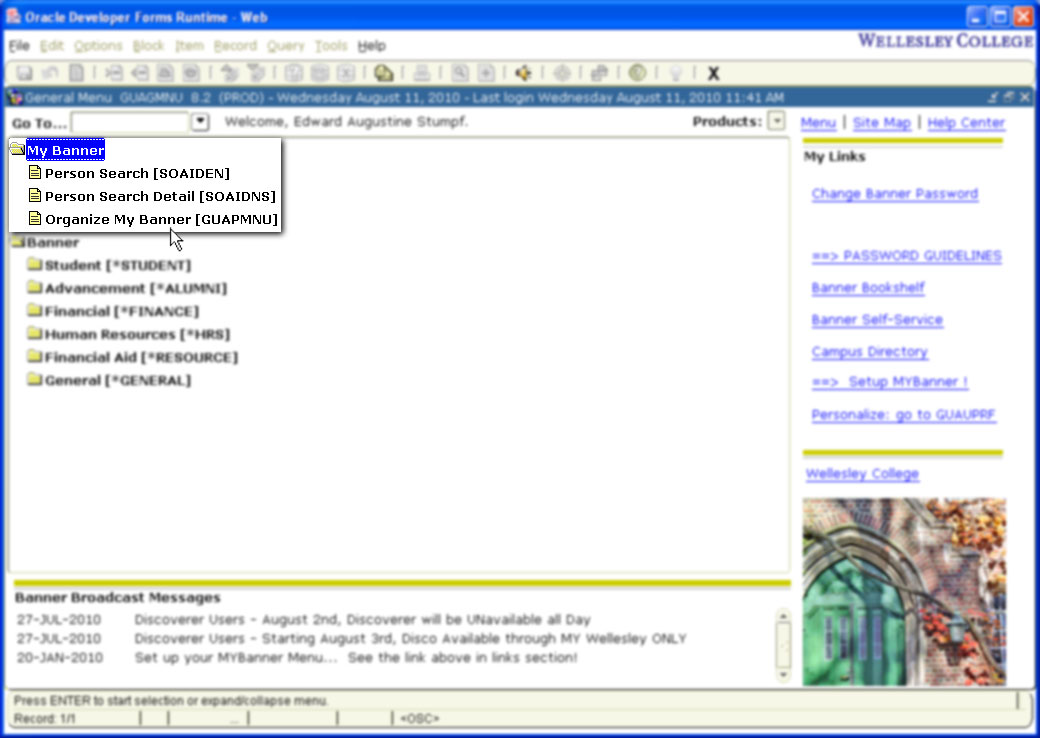Click the Personalize: go to GUAUPRF link
This screenshot has width=1040, height=738.
903,414
